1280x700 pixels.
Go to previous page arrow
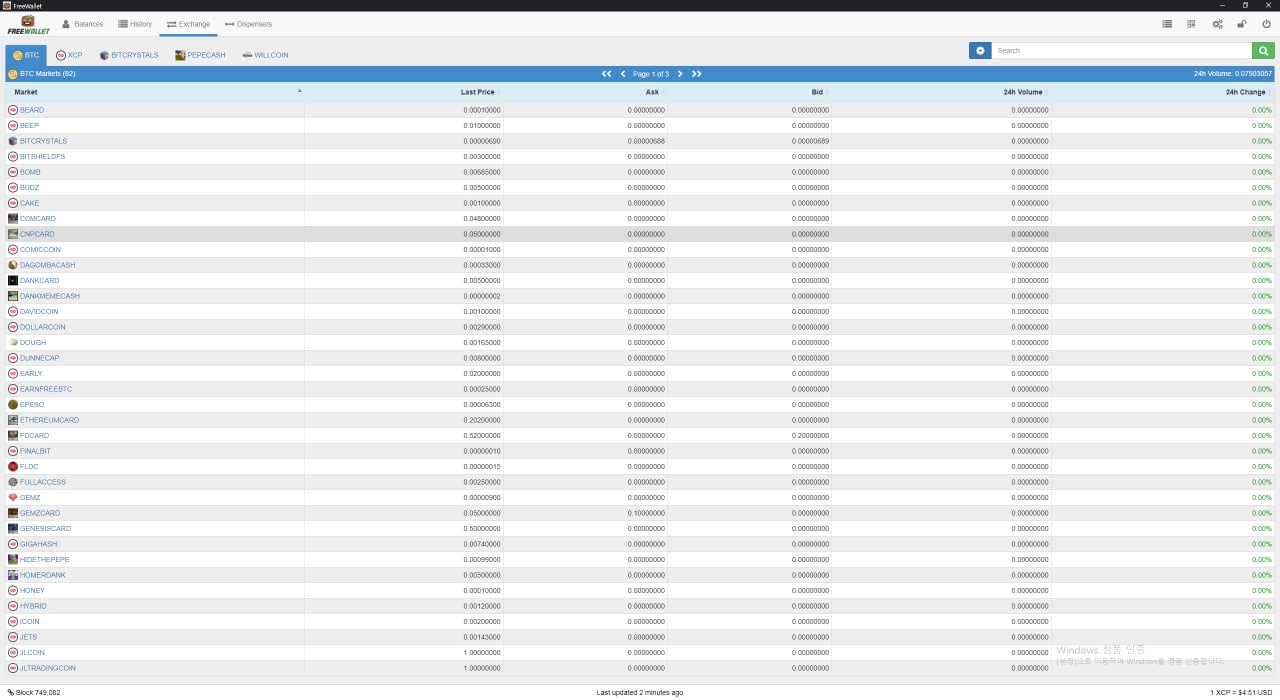pos(623,74)
